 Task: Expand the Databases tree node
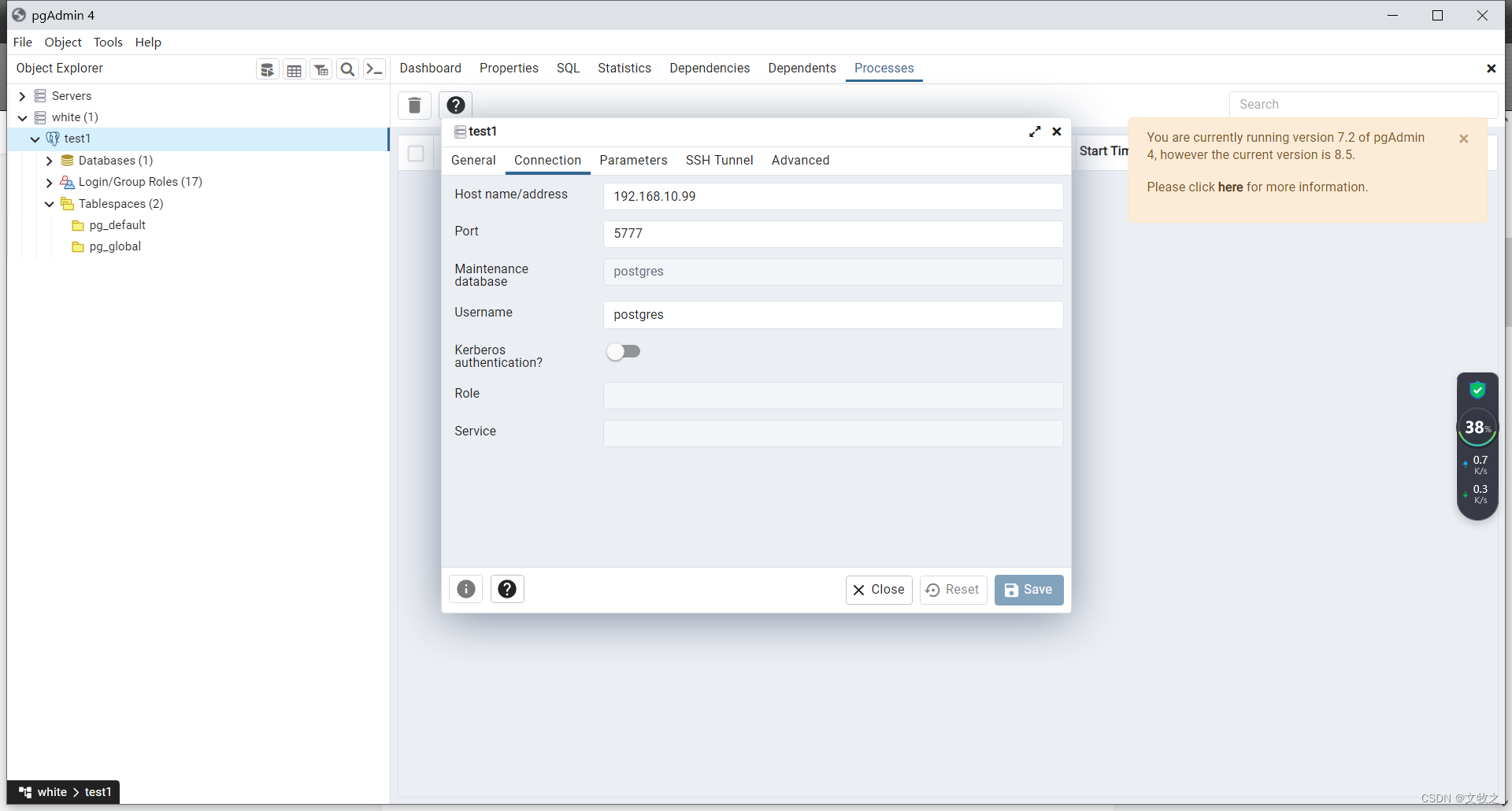coord(50,161)
